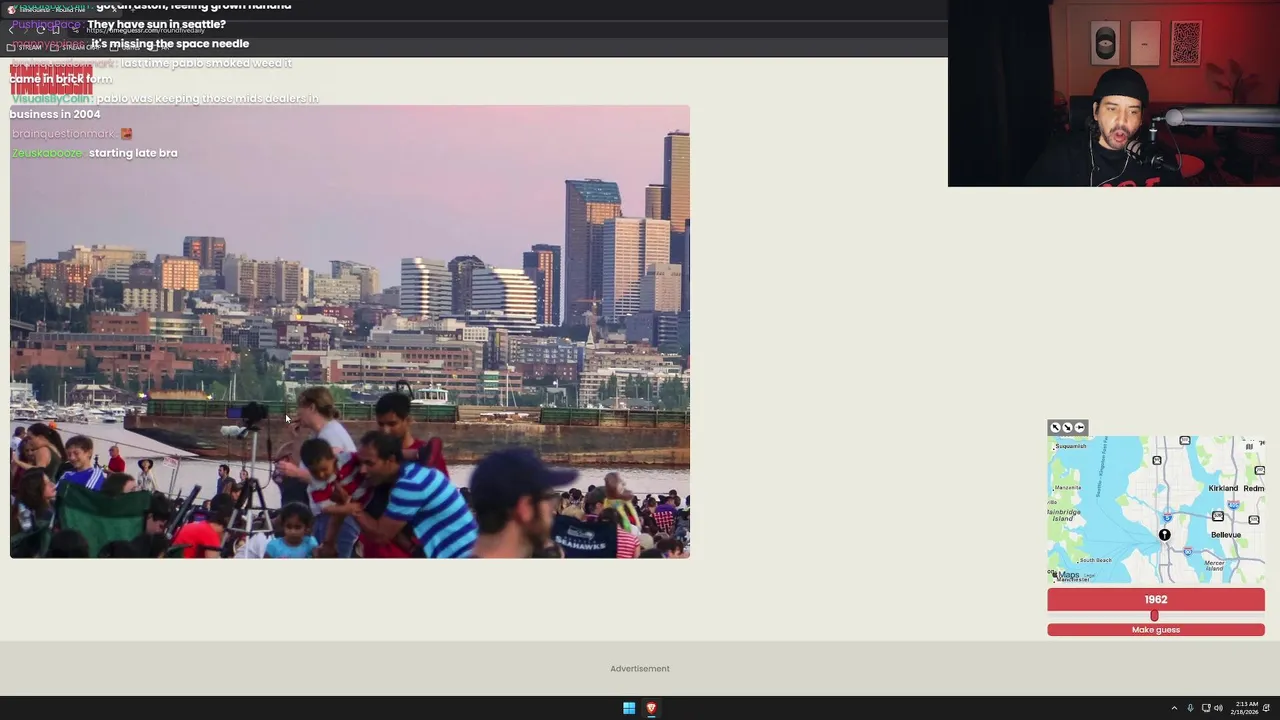Click browser reload icon
The image size is (1280, 720).
pos(40,30)
